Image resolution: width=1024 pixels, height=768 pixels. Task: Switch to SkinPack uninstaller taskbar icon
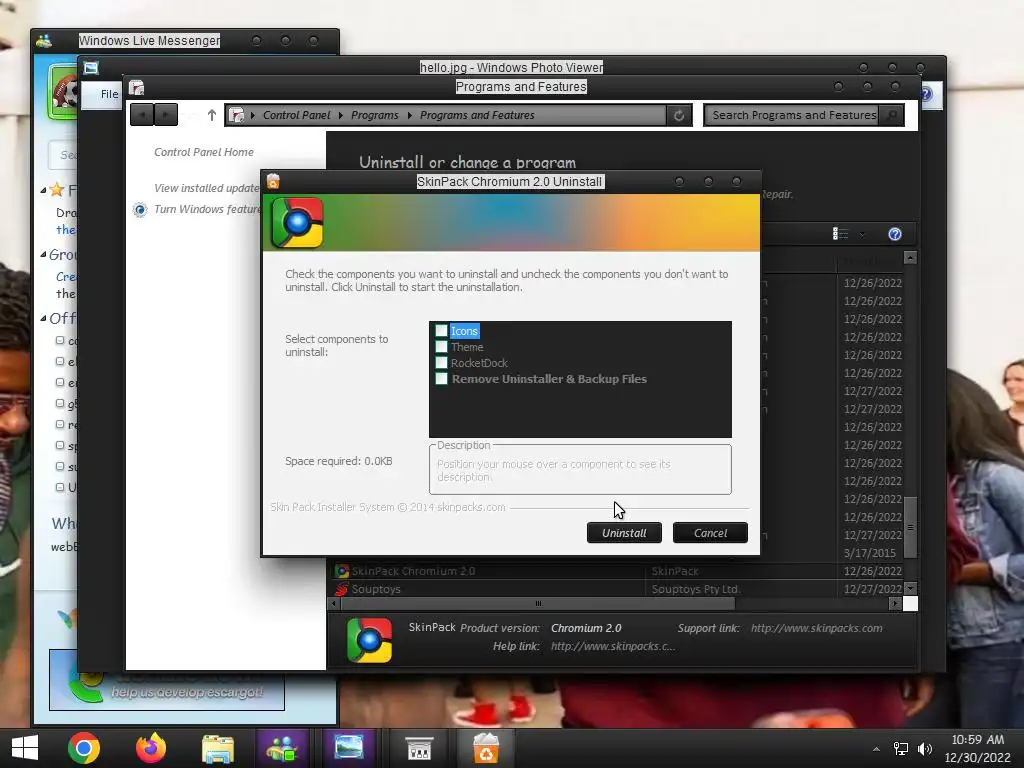486,748
